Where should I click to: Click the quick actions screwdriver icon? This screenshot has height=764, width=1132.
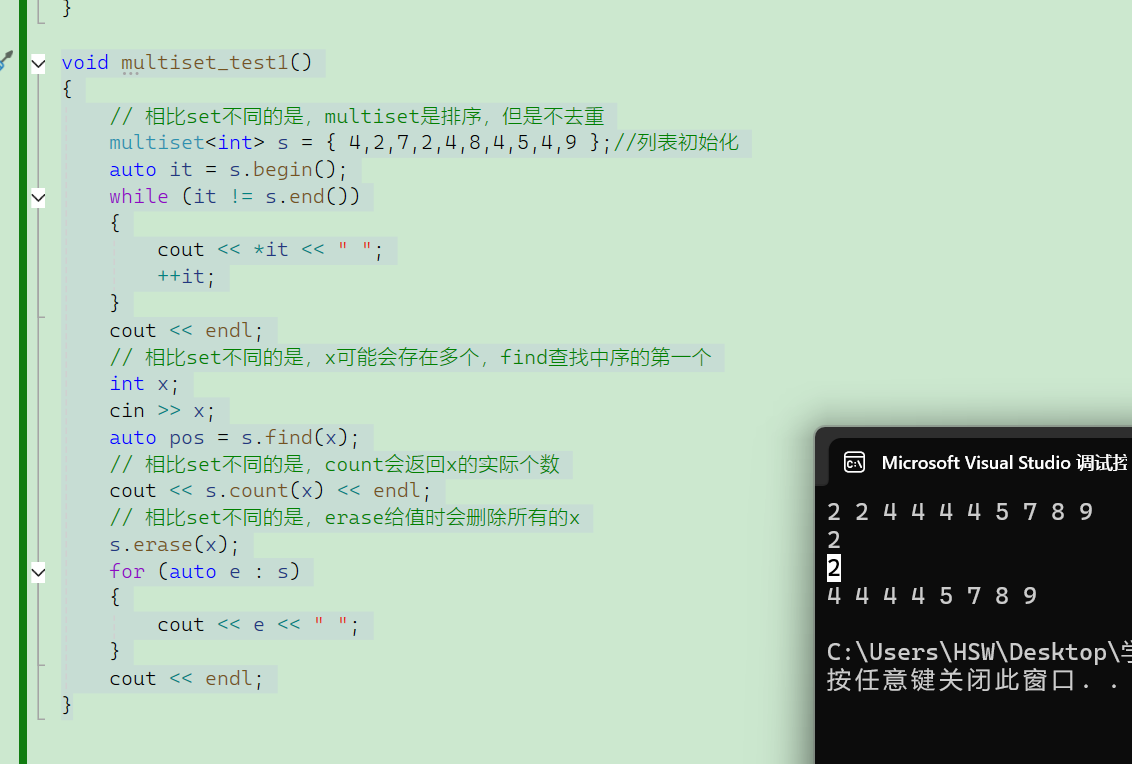(6, 60)
